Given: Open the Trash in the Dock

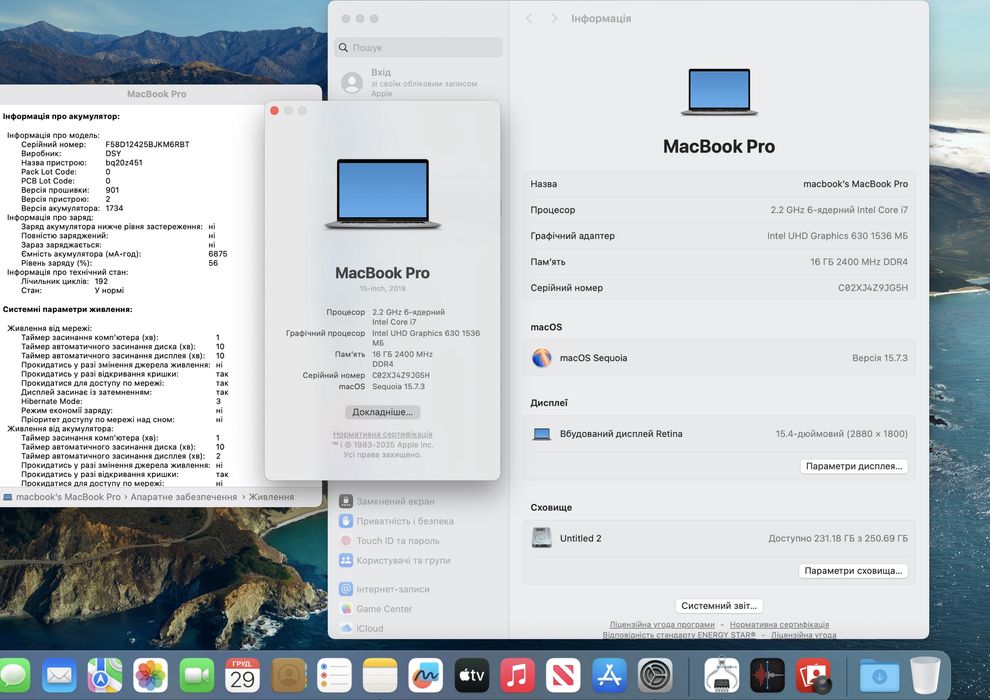Looking at the screenshot, I should point(925,675).
